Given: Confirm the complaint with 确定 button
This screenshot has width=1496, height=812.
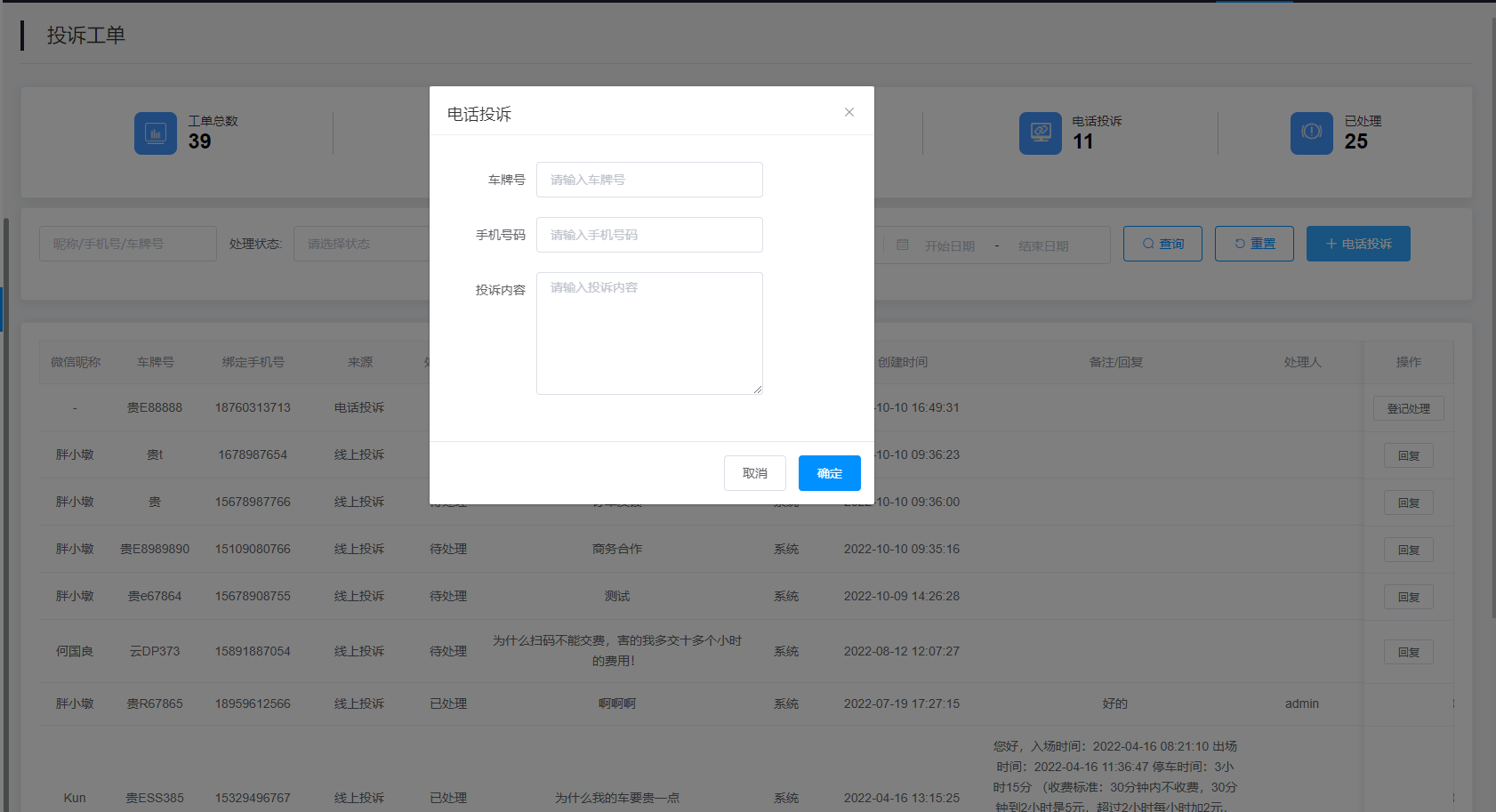Looking at the screenshot, I should (x=829, y=473).
